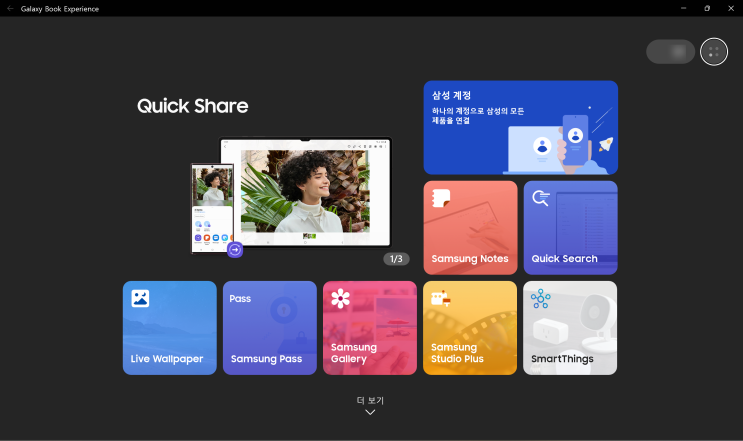
Task: Click the Quick Share phone preview image
Action: coord(212,208)
